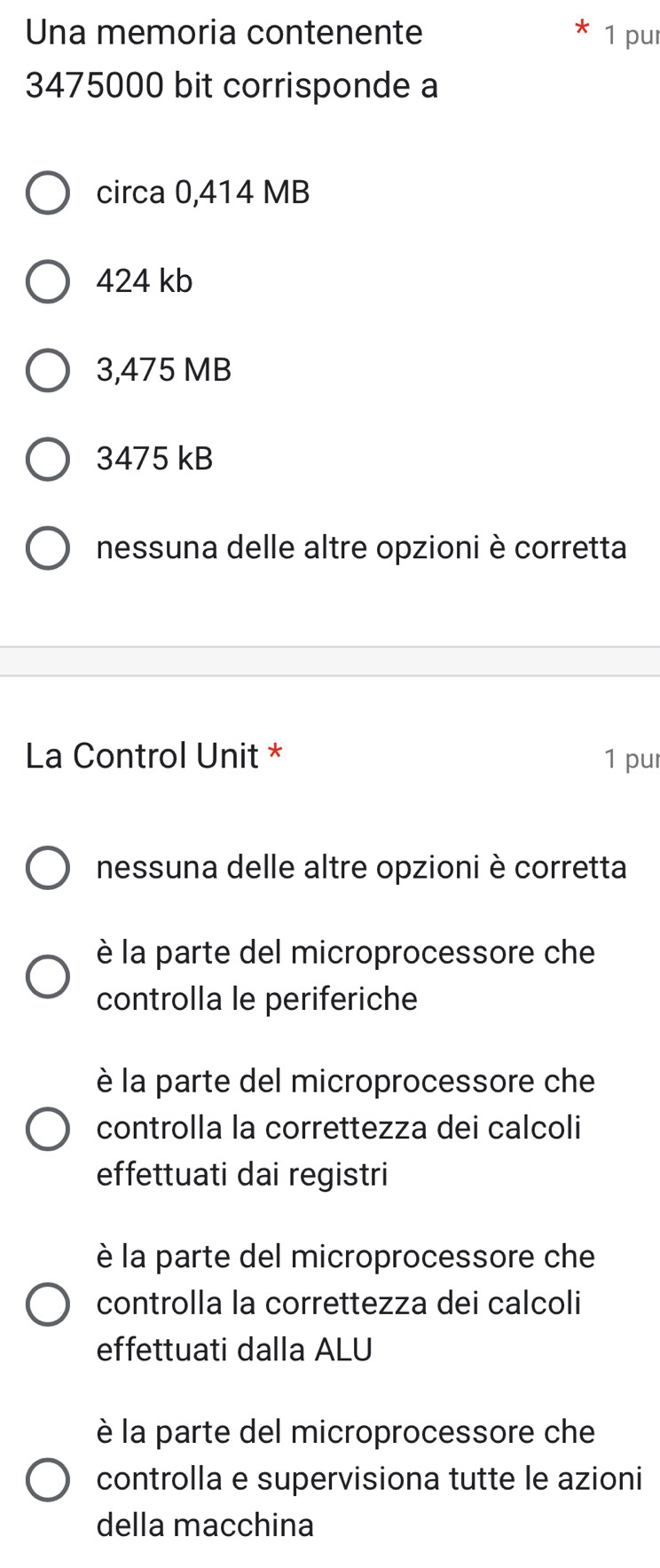Image resolution: width=660 pixels, height=1568 pixels.
Task: Select the 'circa 0,414 MB' radio button
Action: (47, 193)
